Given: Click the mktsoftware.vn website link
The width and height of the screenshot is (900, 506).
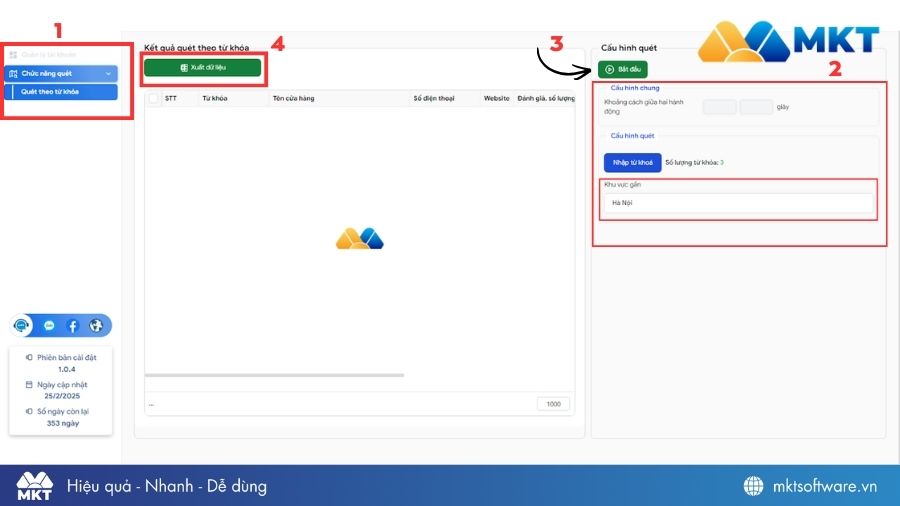Looking at the screenshot, I should coord(825,486).
